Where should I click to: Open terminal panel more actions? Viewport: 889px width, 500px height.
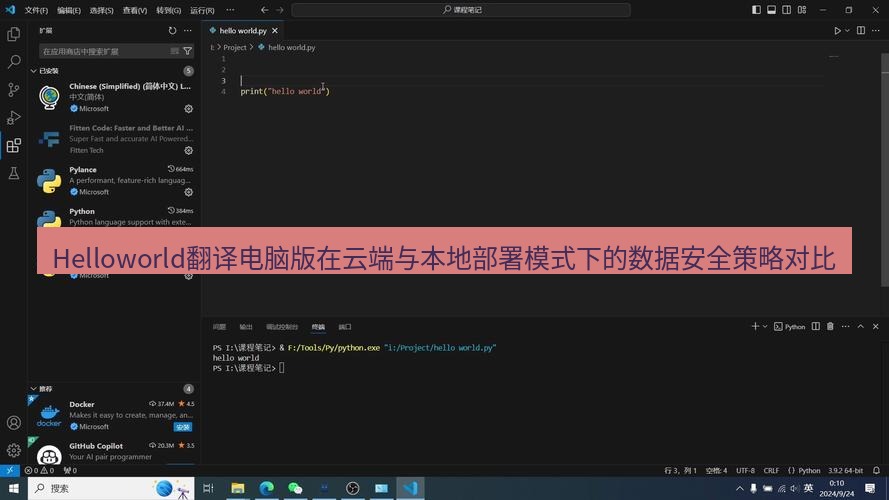tap(845, 326)
